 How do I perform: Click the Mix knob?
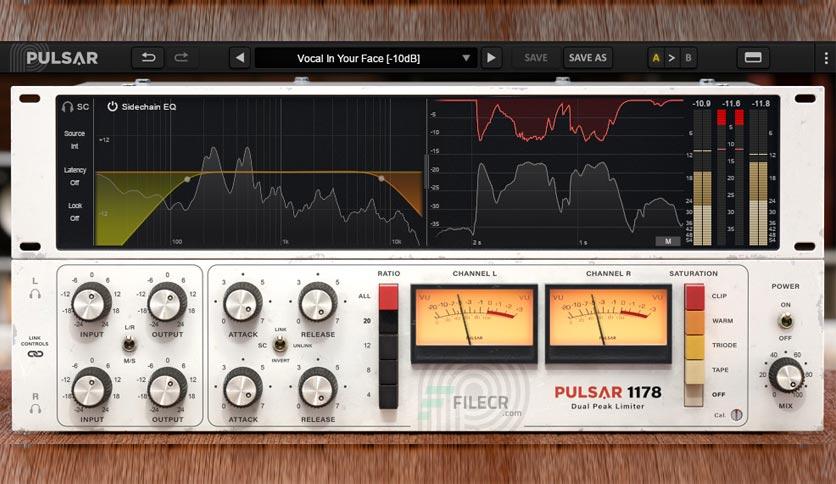coord(786,375)
